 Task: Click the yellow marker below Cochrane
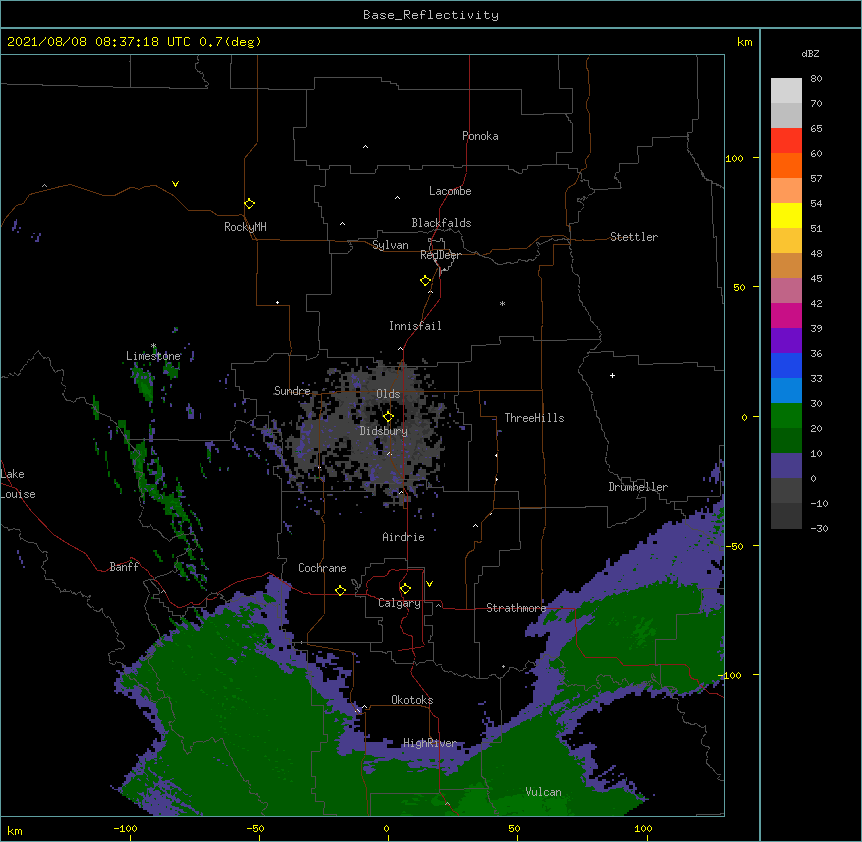(340, 590)
